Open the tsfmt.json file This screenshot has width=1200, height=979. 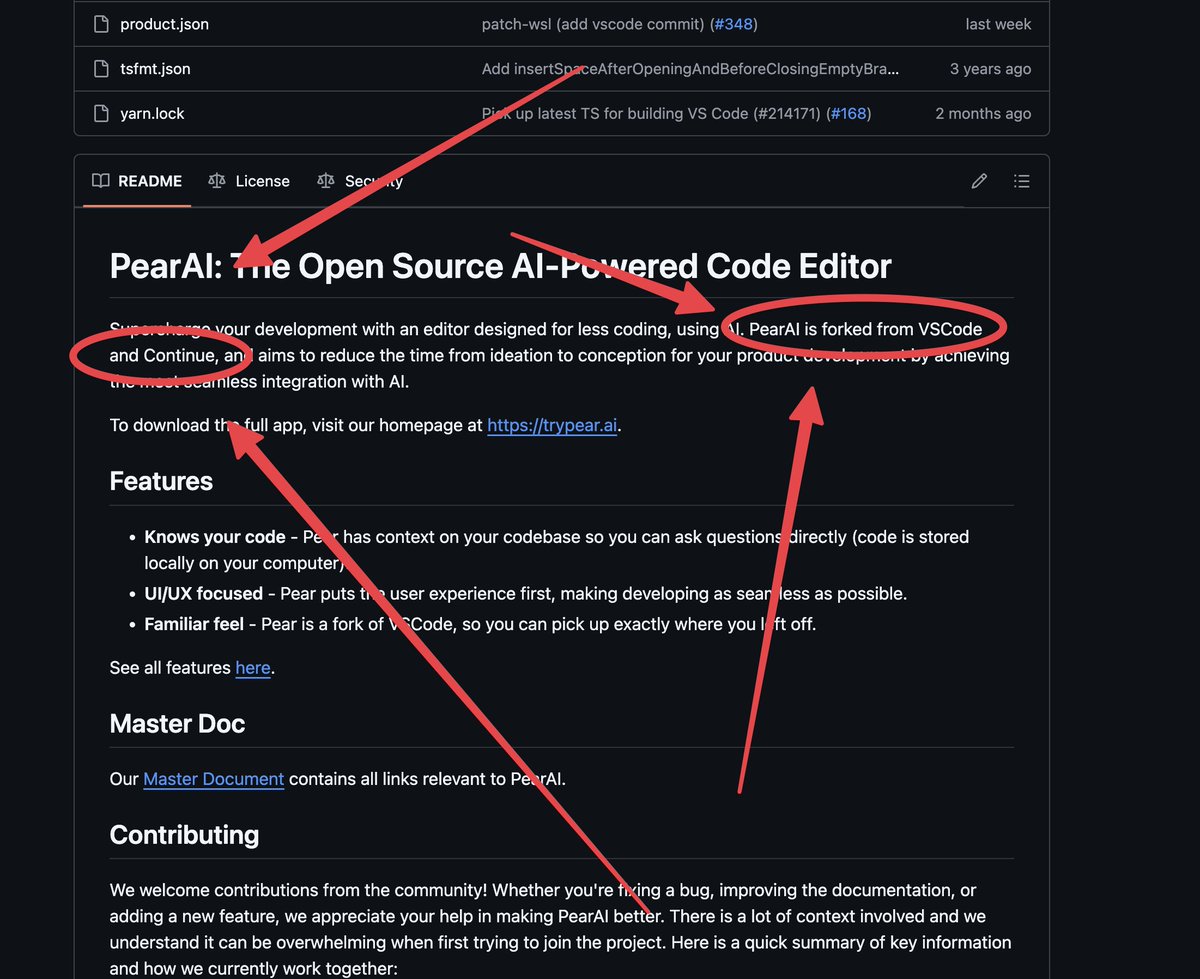(x=155, y=69)
